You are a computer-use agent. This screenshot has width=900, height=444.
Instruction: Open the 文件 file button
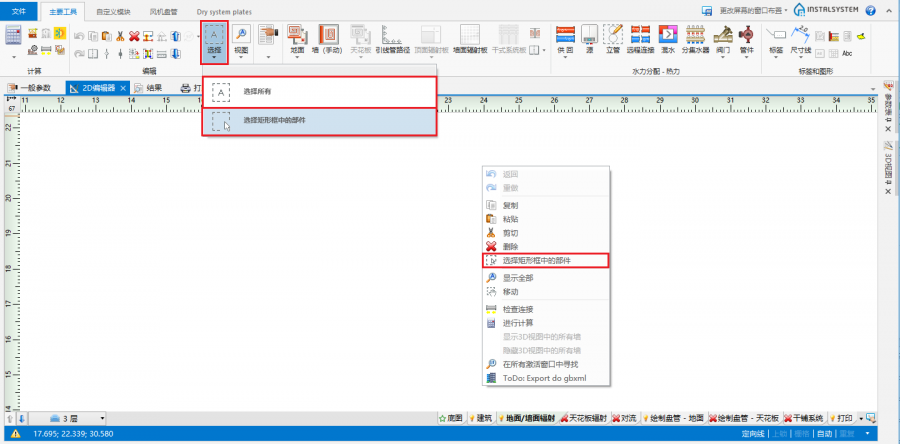coord(18,10)
